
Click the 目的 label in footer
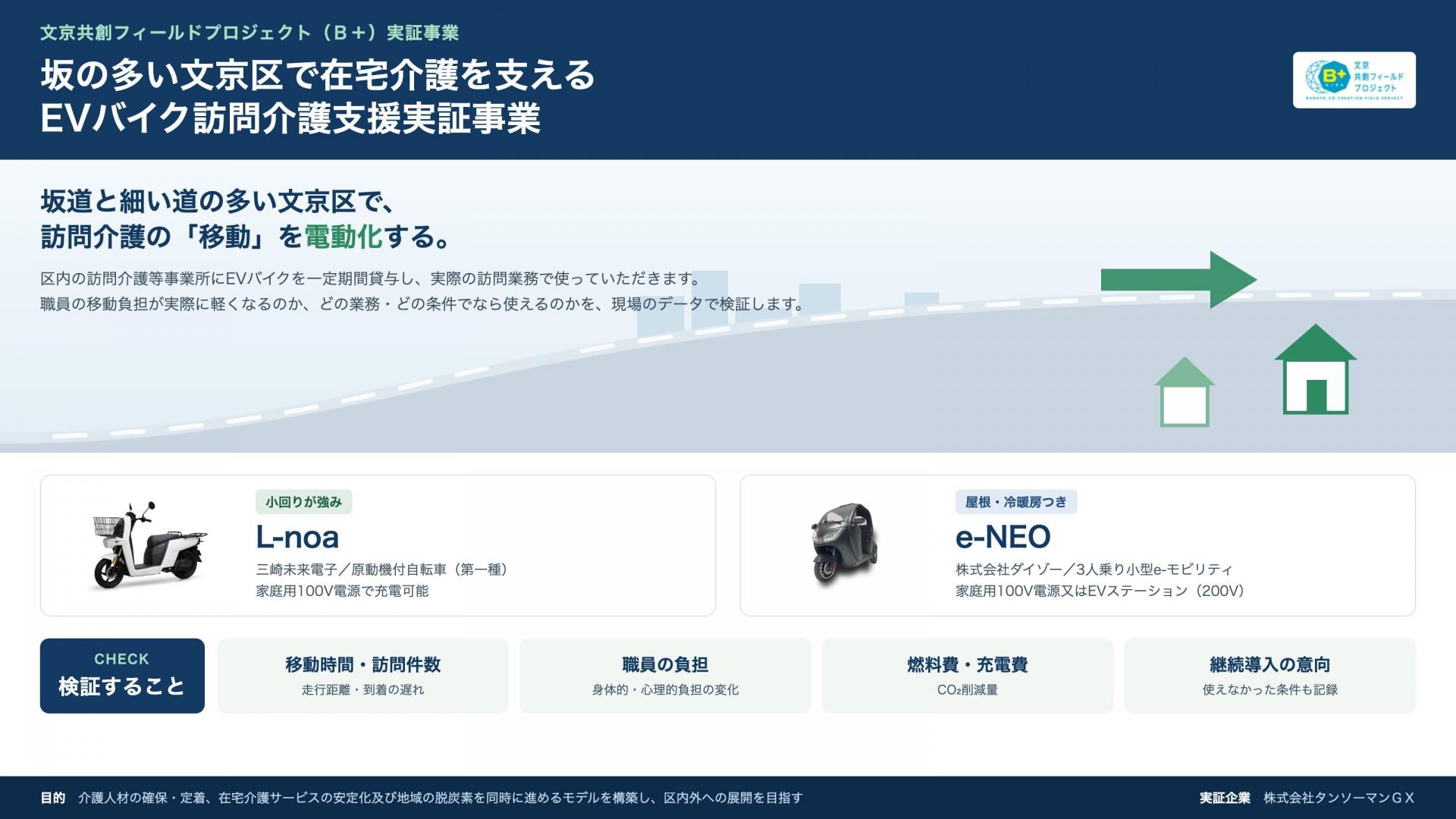coord(53,798)
